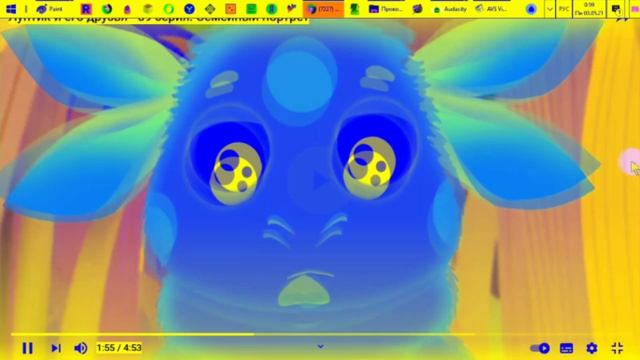
Task: Turn on subtitles with captions button
Action: pyautogui.click(x=567, y=348)
